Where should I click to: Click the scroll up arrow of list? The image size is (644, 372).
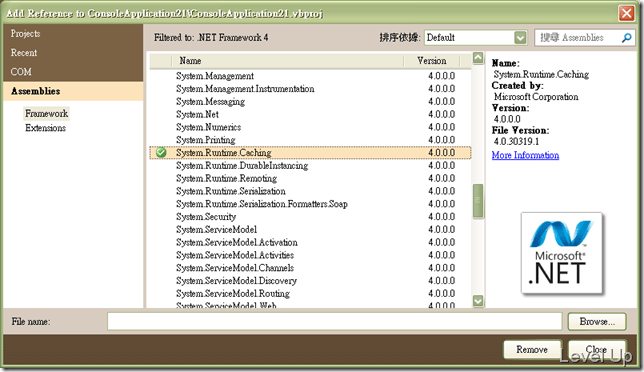478,58
